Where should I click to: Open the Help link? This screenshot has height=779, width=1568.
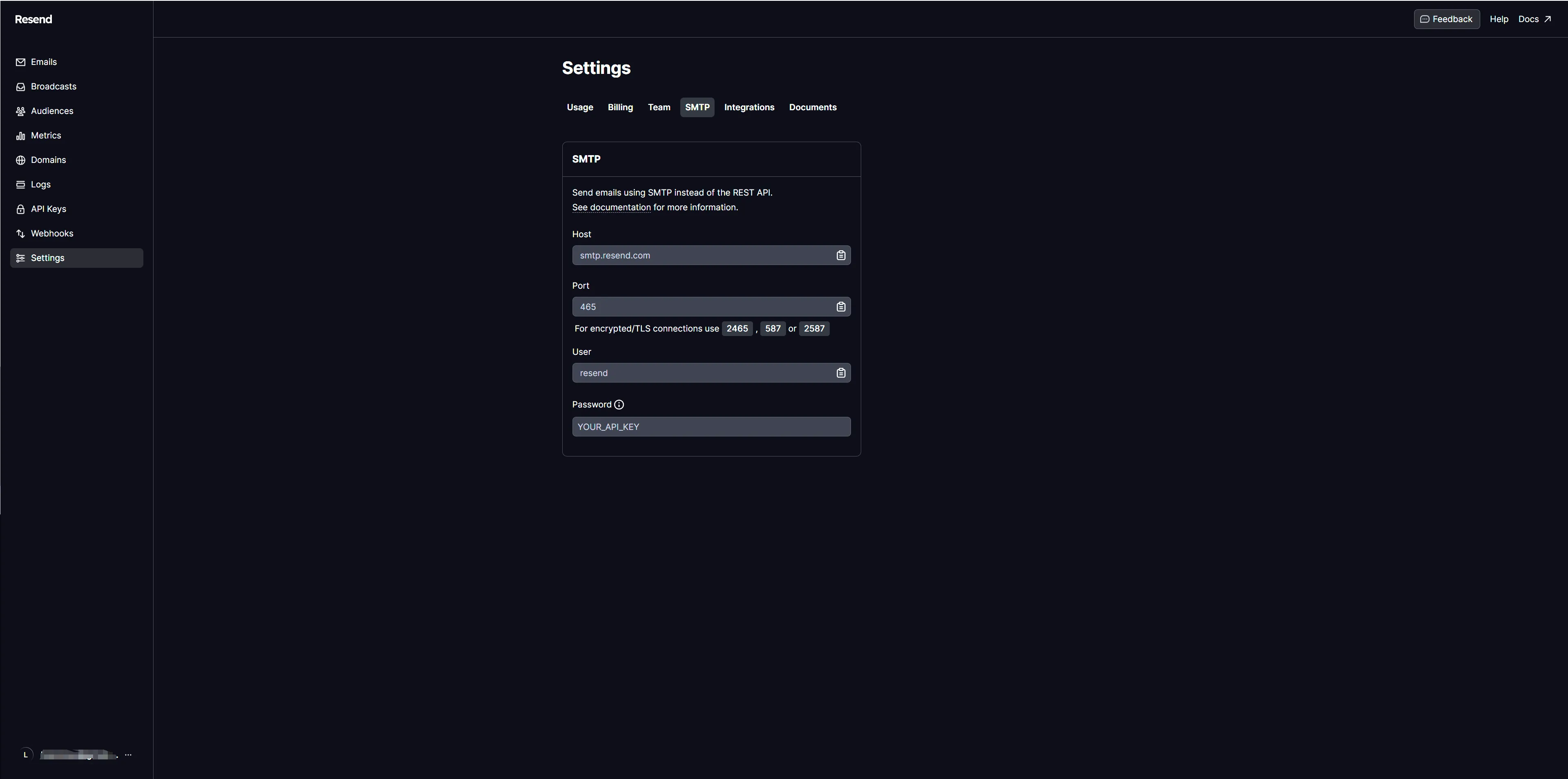coord(1499,20)
